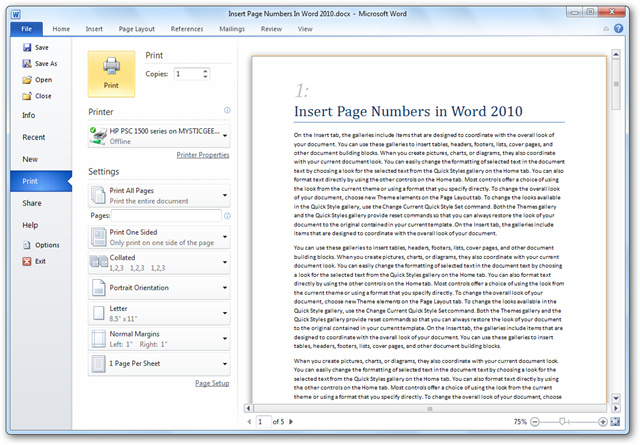
Task: Click Zoom to Page icon
Action: [615, 422]
